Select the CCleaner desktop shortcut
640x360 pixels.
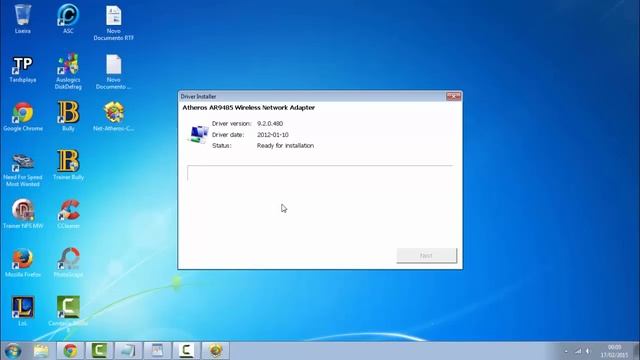(x=69, y=213)
